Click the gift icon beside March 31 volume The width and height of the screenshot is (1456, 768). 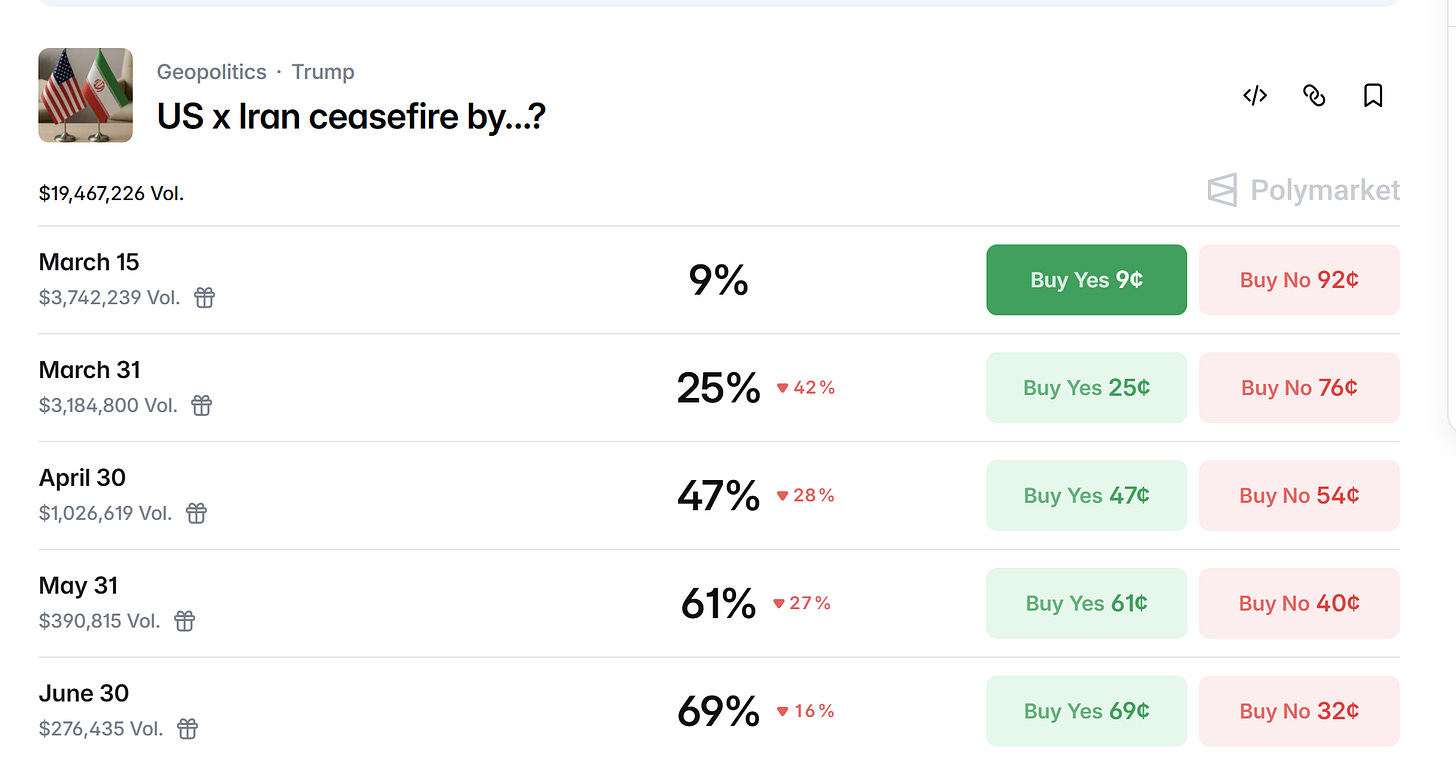click(x=202, y=406)
